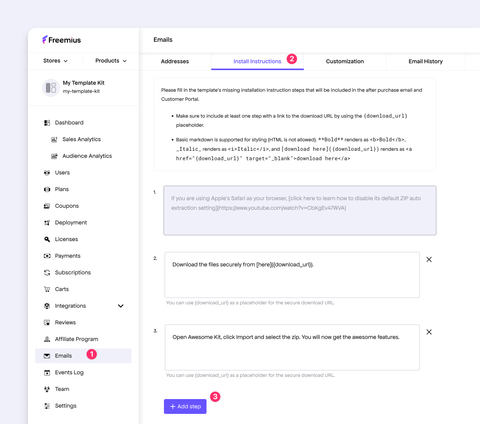Click into the step 2 text field

(292, 275)
